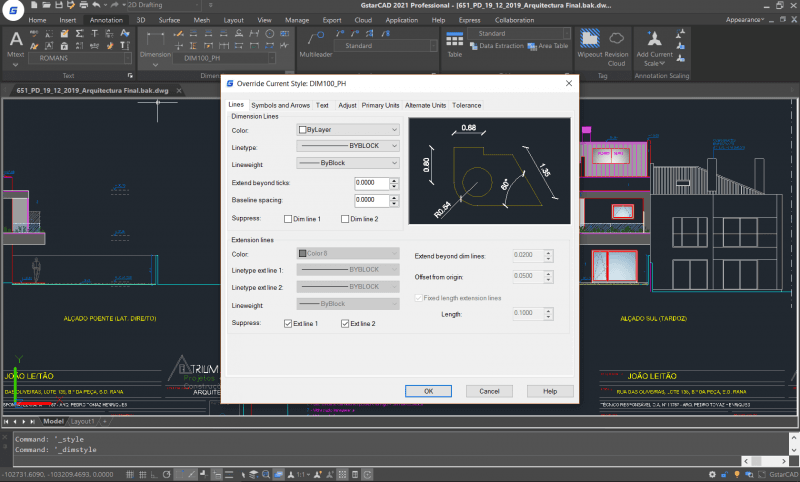Open the Wipeout tool
800x482 pixels.
591,40
